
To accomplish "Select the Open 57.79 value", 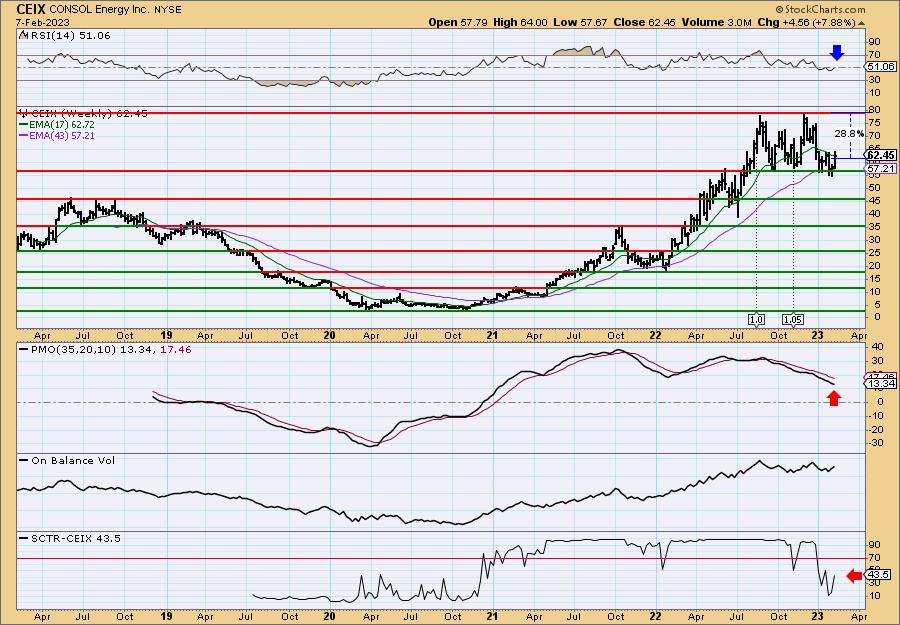I will click(x=459, y=22).
